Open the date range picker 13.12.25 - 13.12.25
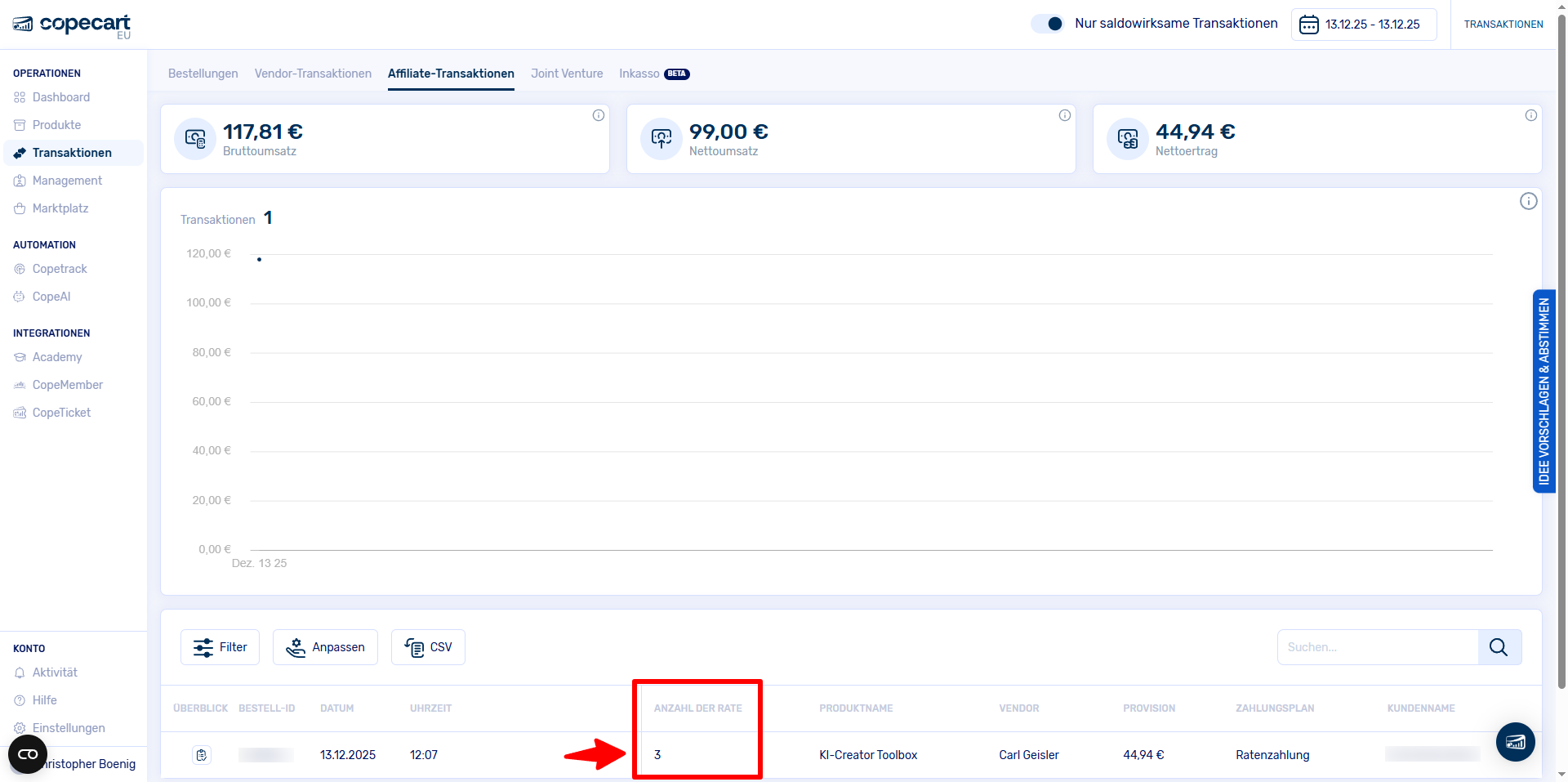 point(1362,24)
